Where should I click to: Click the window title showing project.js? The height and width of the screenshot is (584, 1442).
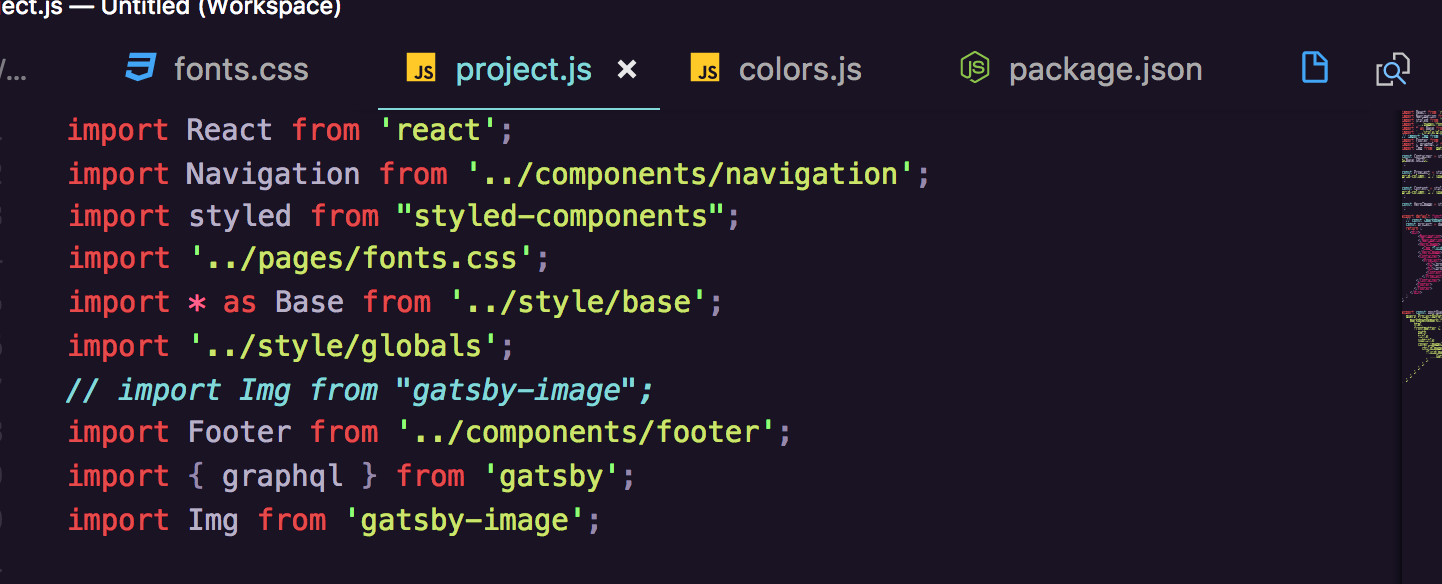[170, 8]
